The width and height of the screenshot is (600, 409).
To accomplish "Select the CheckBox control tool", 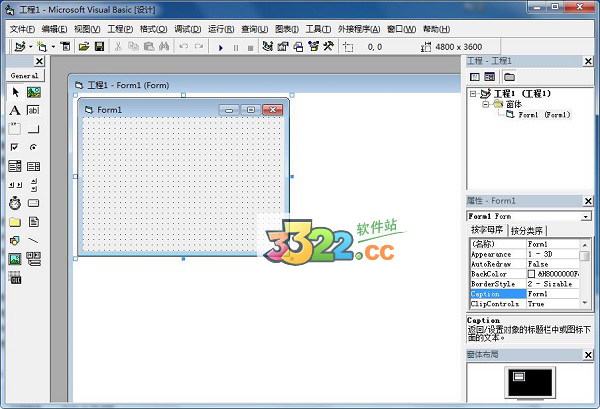I will 15,147.
